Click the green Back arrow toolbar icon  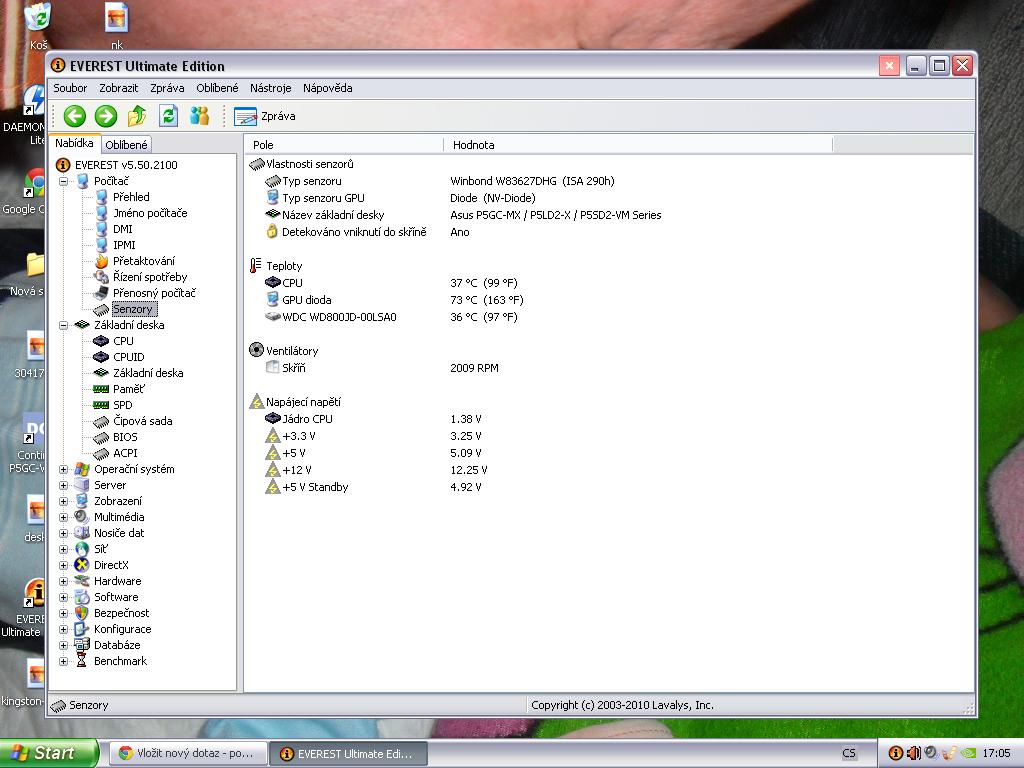click(x=74, y=116)
